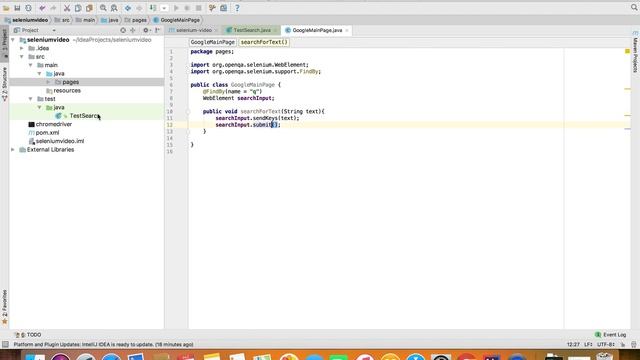Collapse the main folder

pos(31,65)
